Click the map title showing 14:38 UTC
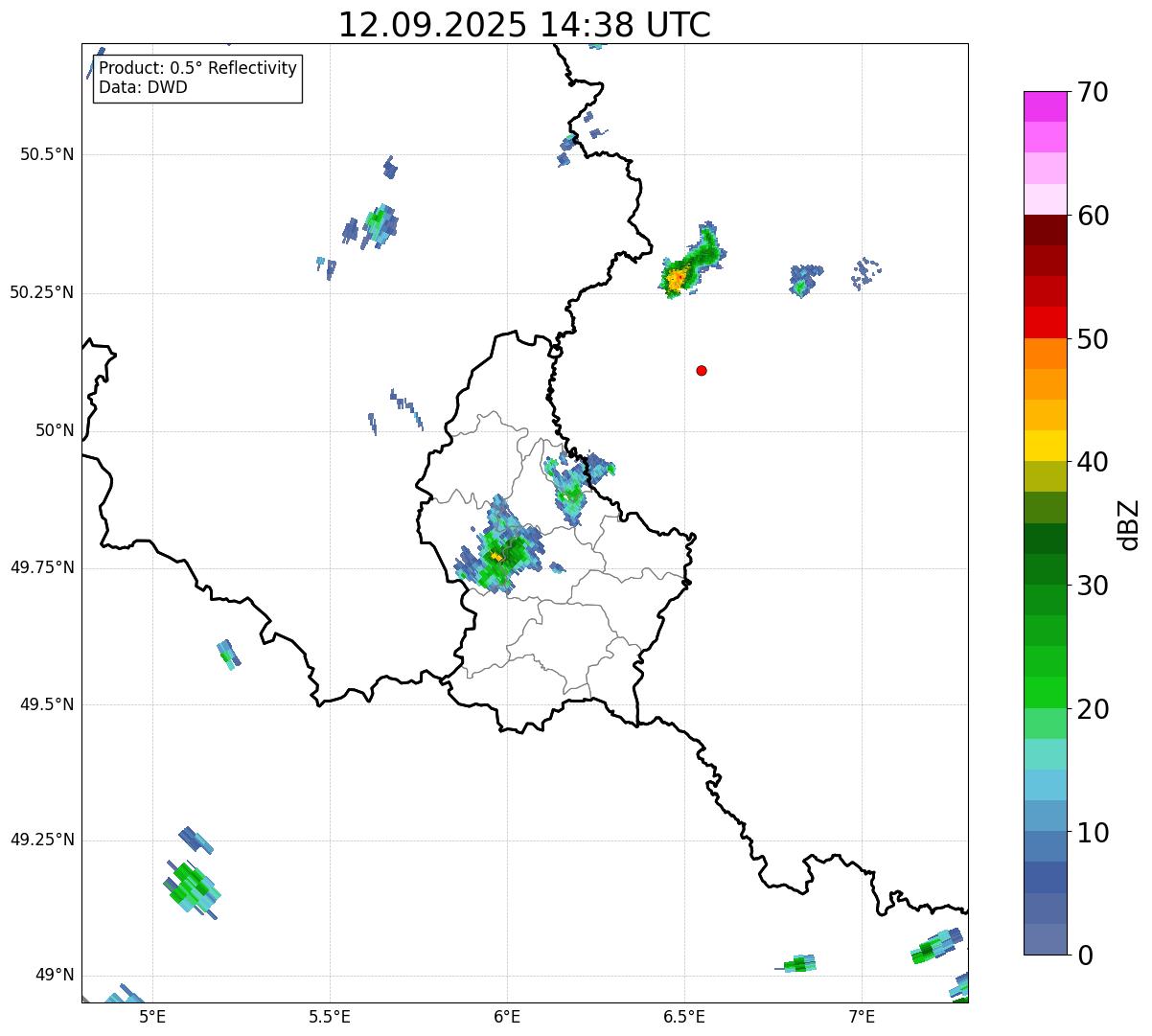The image size is (1152, 1036). coord(524,25)
